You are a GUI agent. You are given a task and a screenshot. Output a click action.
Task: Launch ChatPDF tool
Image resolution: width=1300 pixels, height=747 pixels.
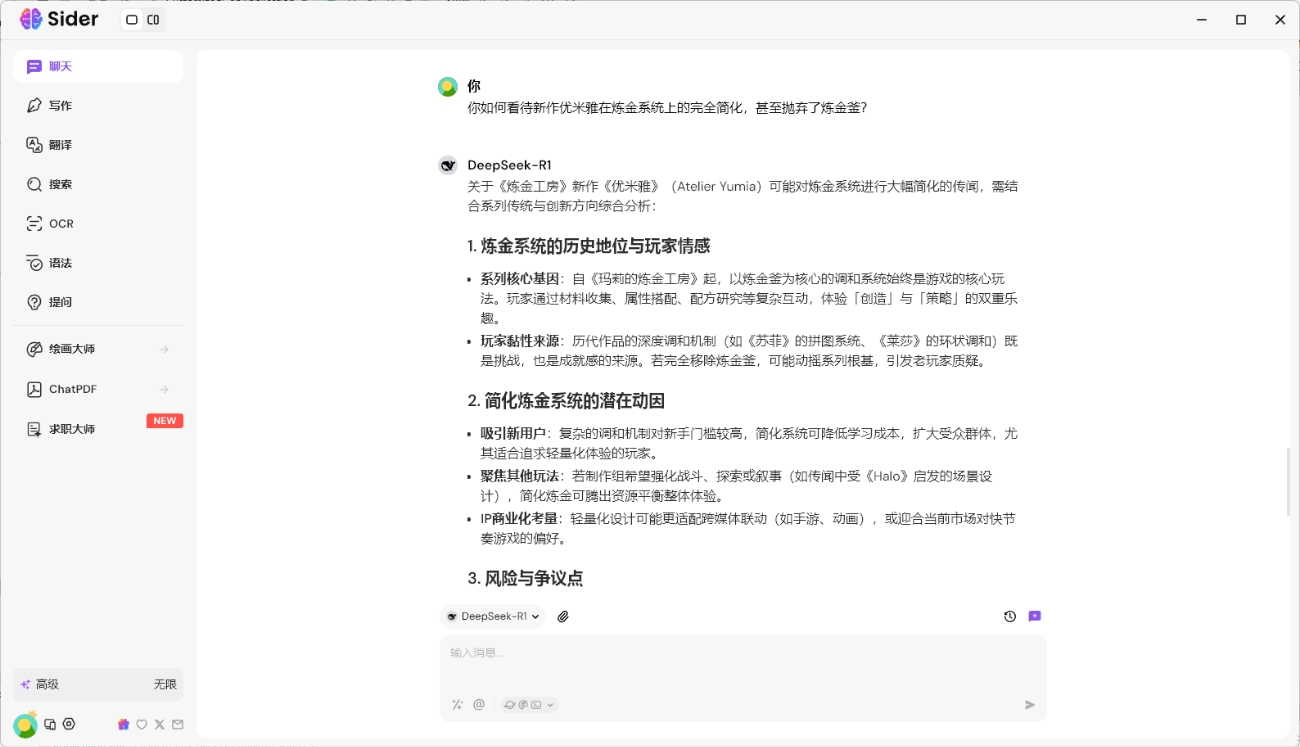(x=98, y=389)
